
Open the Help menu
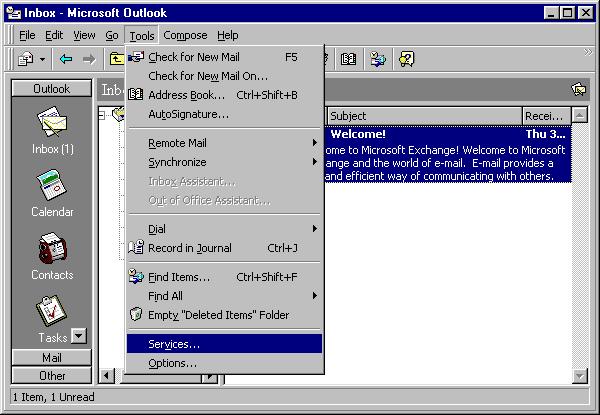pos(228,35)
